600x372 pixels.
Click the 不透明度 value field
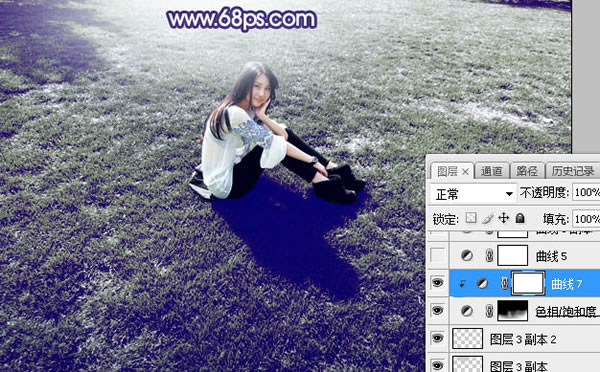coord(586,193)
